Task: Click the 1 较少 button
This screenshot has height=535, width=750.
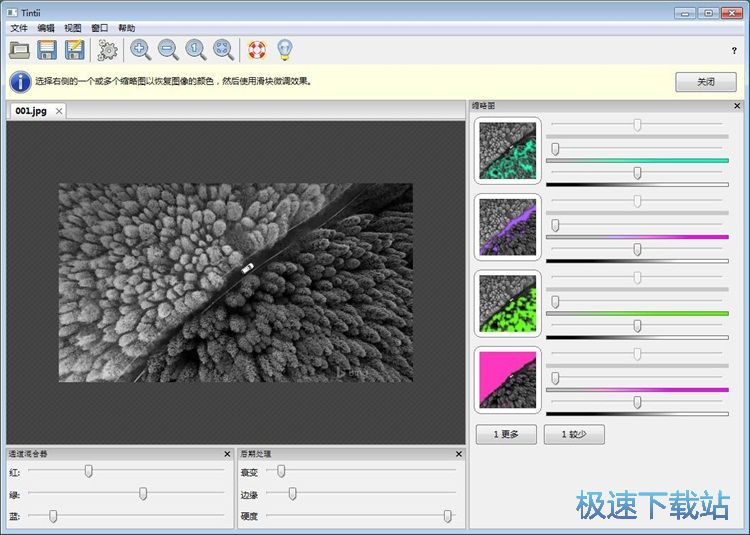Action: pyautogui.click(x=574, y=434)
